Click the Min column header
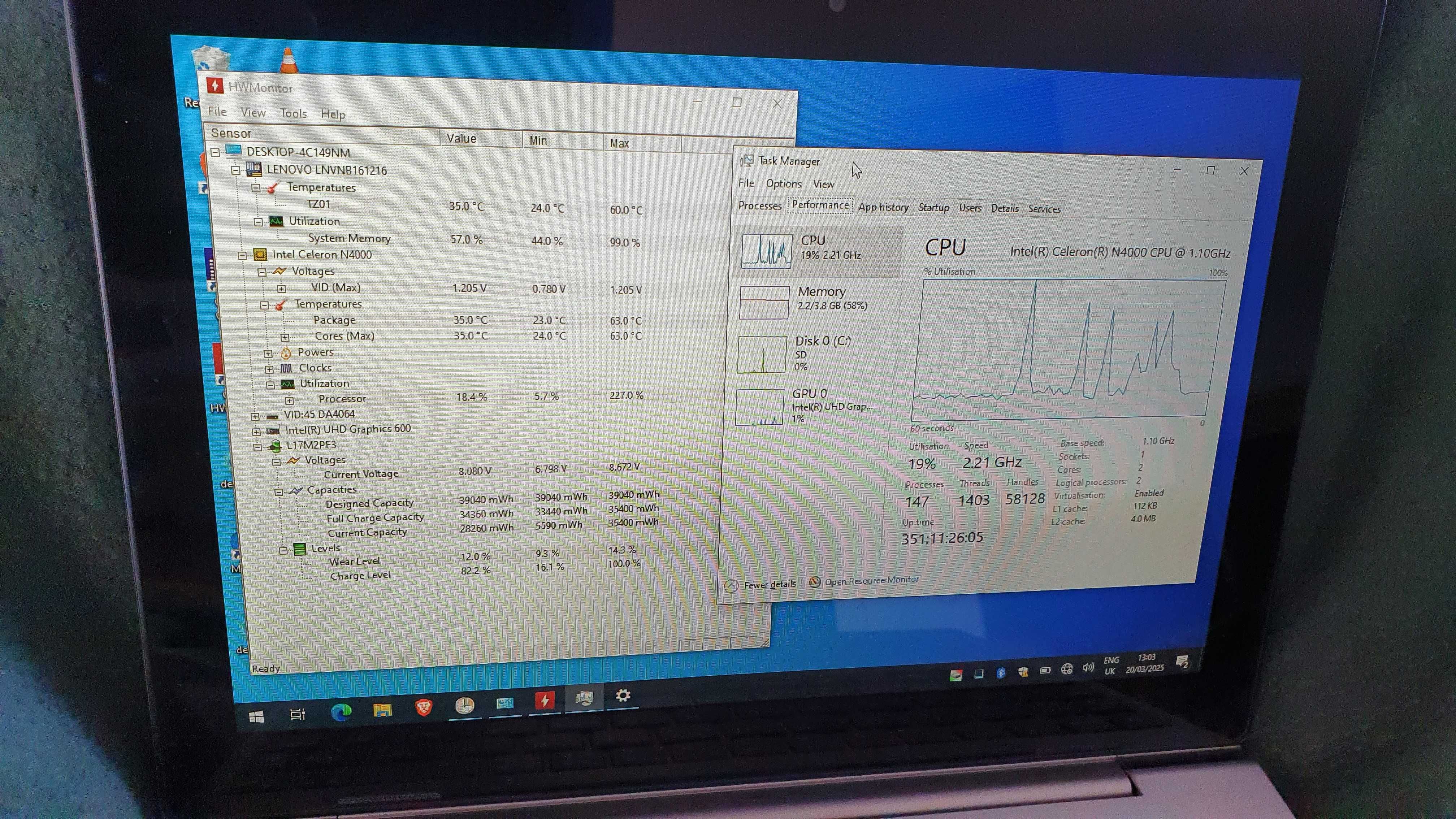The height and width of the screenshot is (819, 1456). [x=562, y=141]
